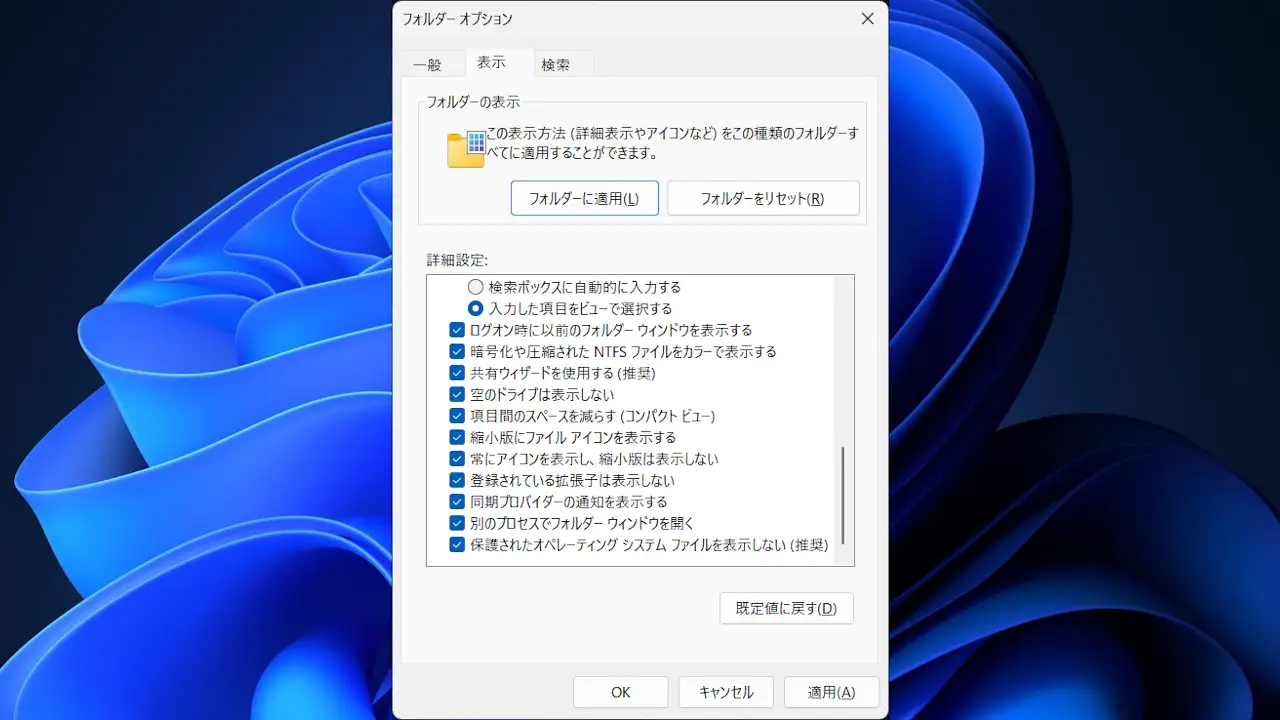Close the フォルダー オプション dialog

coord(867,19)
